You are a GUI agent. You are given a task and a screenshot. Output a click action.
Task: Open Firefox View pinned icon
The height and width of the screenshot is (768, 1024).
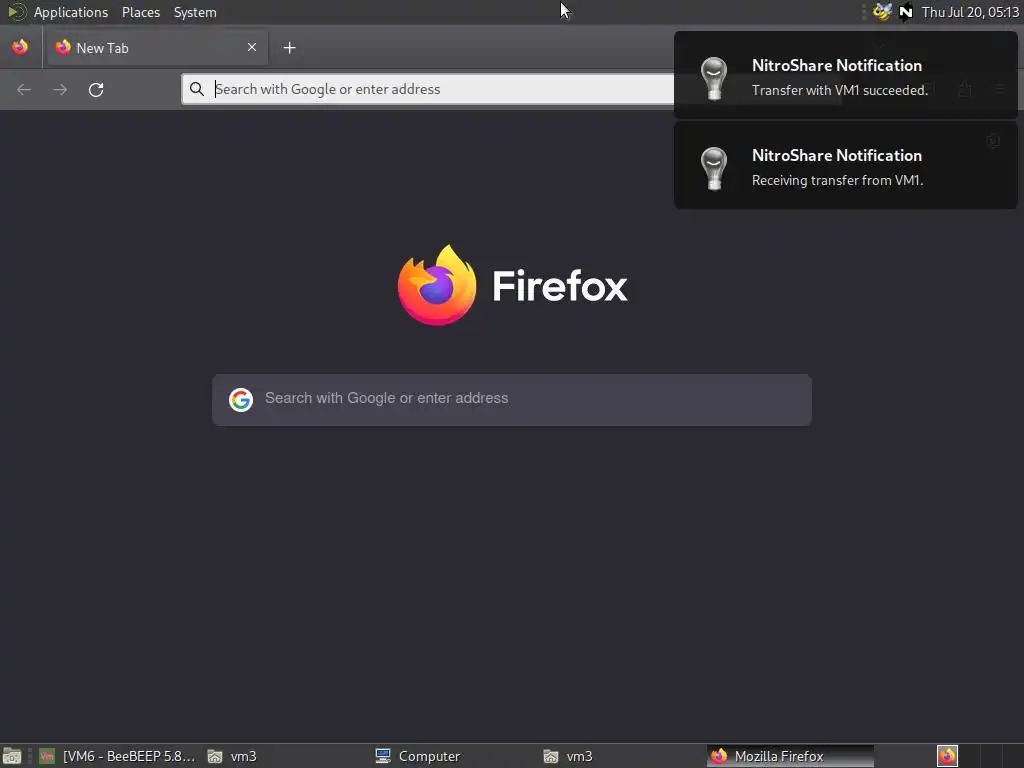coord(20,47)
